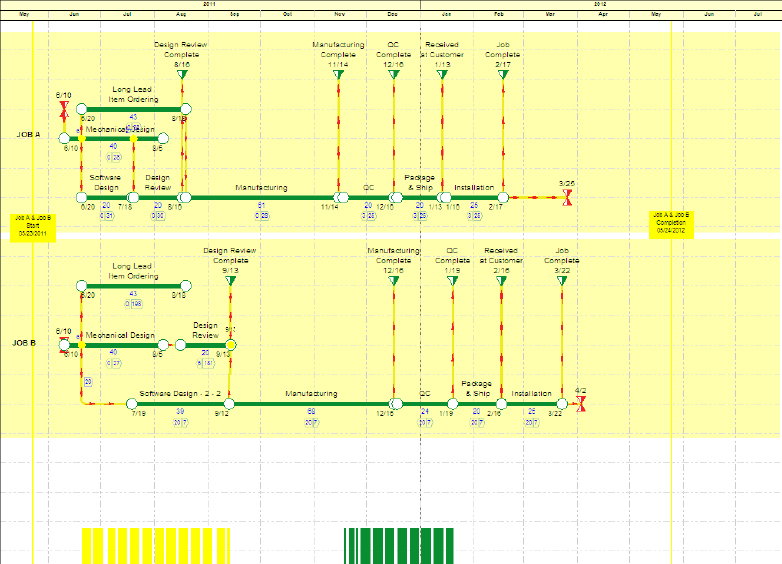782x564 pixels.
Task: Click the Nov month header
Action: point(340,14)
